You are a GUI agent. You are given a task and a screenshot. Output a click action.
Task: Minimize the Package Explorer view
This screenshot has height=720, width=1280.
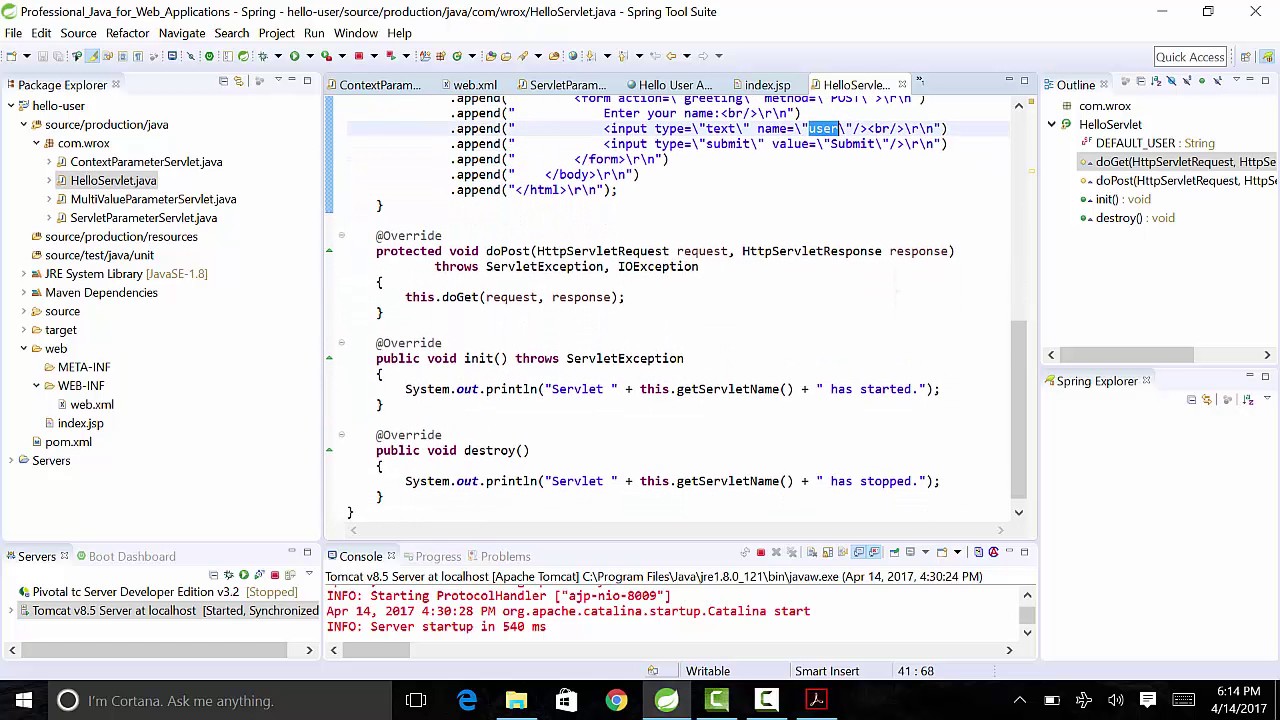click(292, 79)
